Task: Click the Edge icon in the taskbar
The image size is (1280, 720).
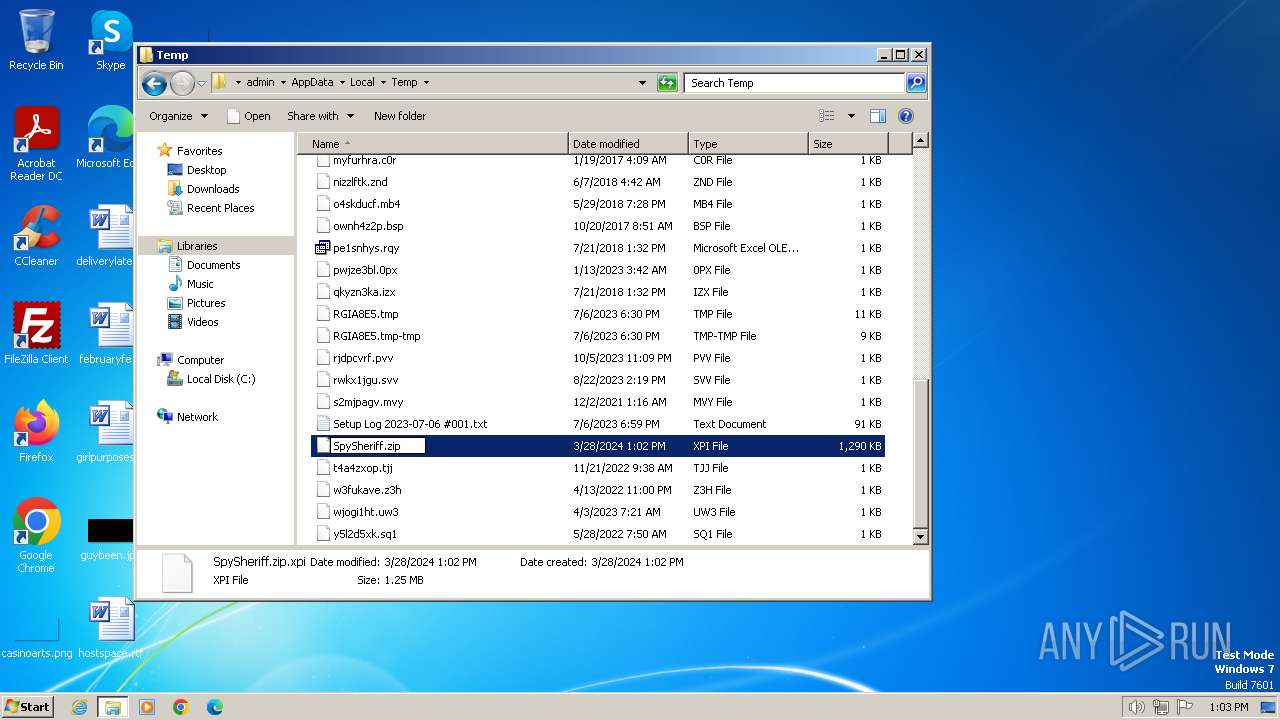Action: pyautogui.click(x=215, y=707)
